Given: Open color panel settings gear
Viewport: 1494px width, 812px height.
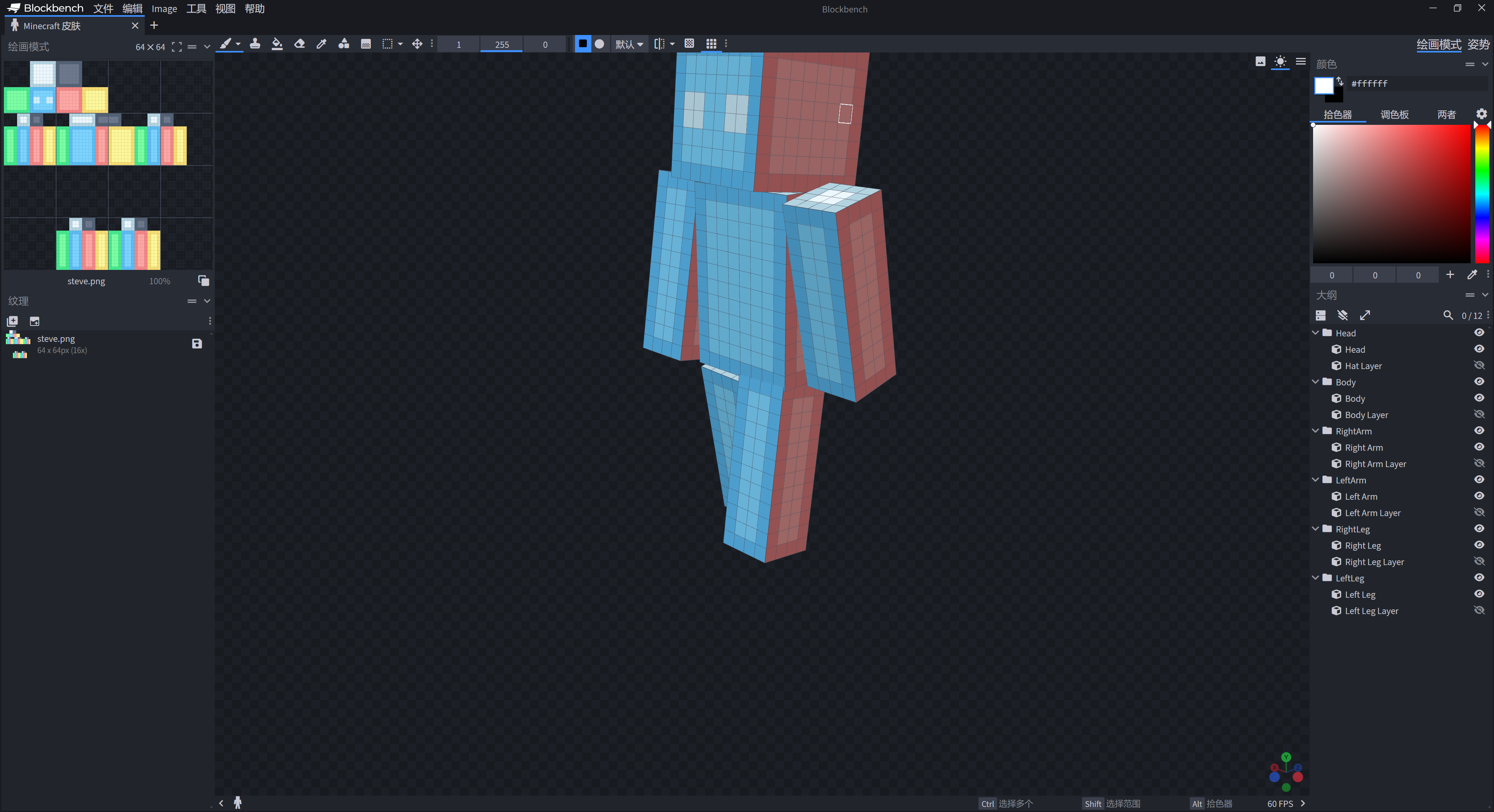Looking at the screenshot, I should pyautogui.click(x=1481, y=114).
